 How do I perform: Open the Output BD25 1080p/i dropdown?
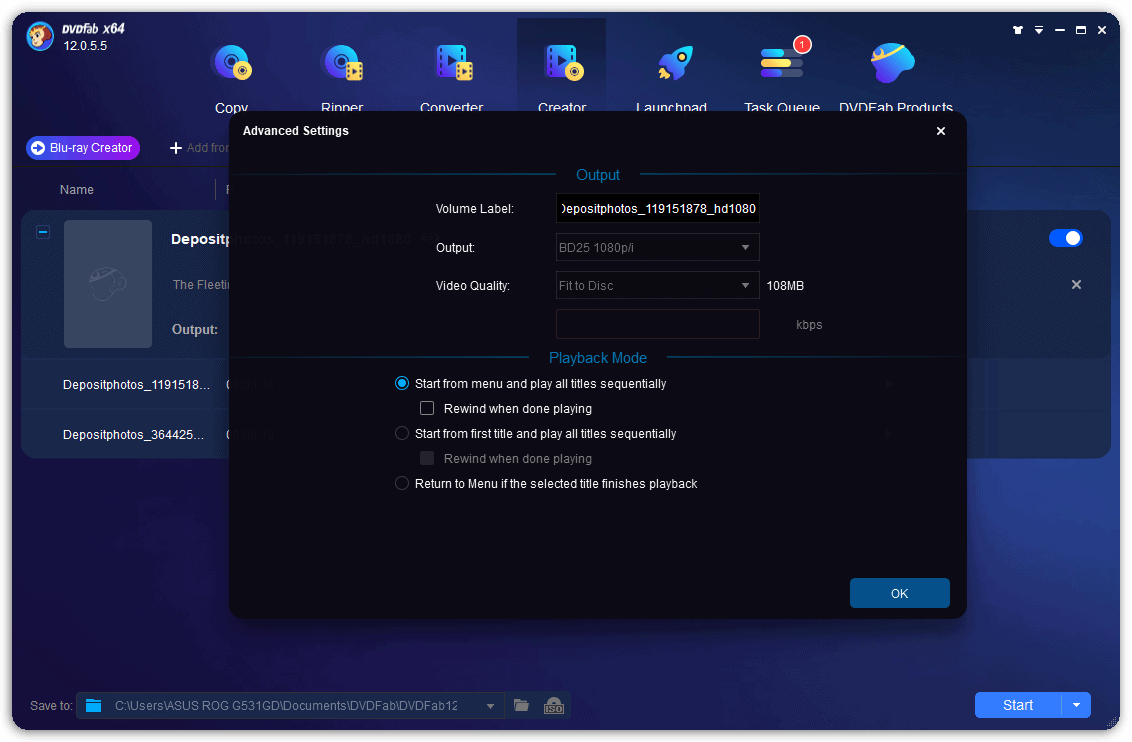658,248
